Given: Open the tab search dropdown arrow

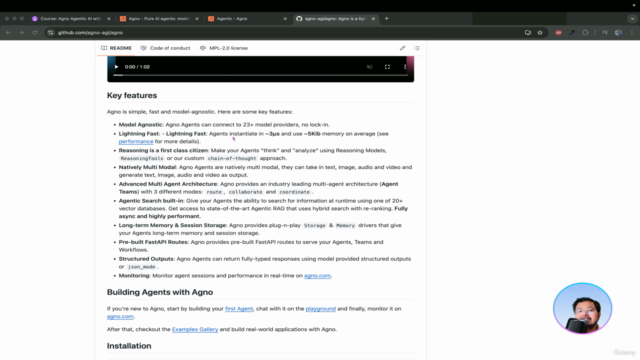Looking at the screenshot, I should (x=632, y=18).
